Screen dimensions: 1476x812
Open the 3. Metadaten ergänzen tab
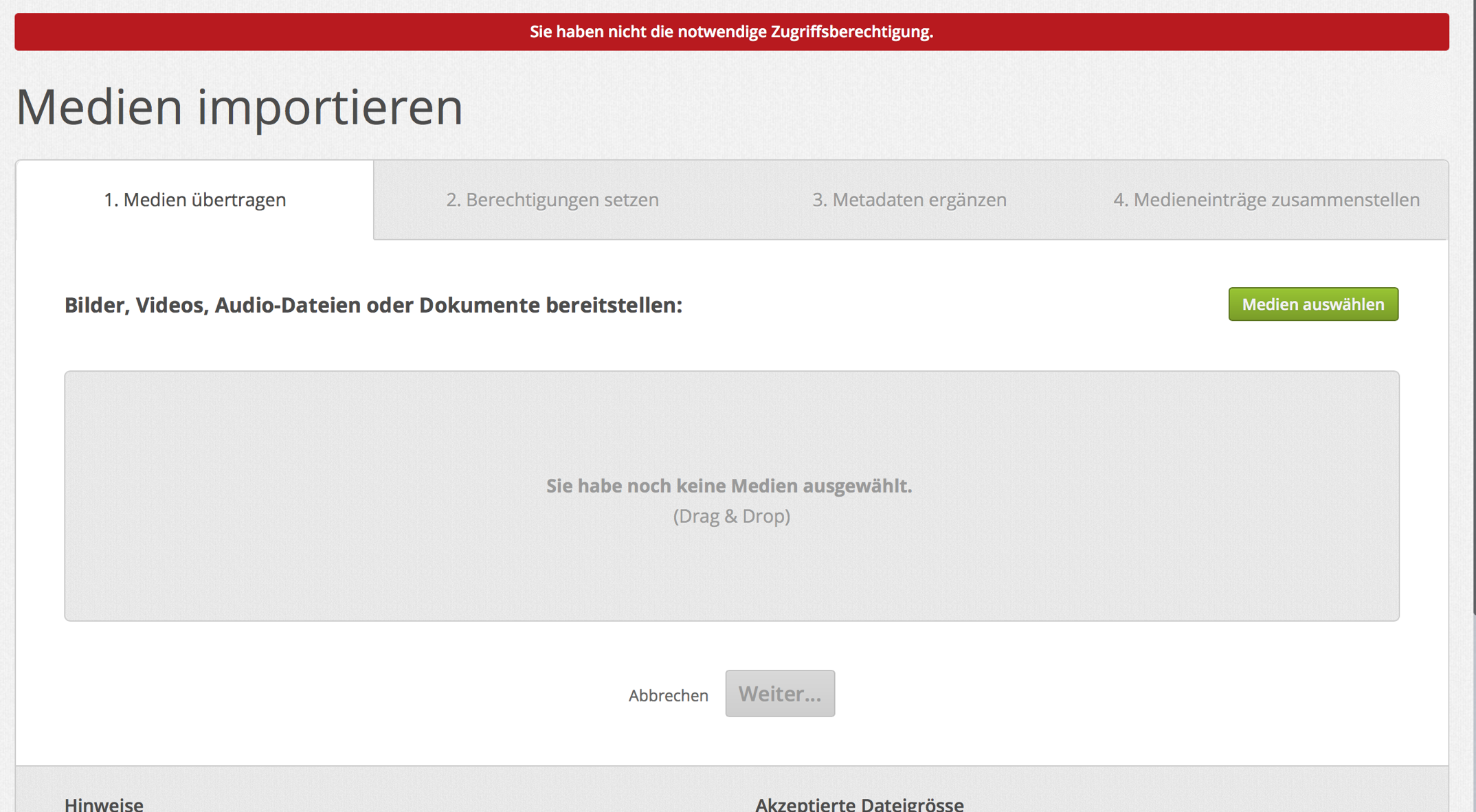click(909, 200)
